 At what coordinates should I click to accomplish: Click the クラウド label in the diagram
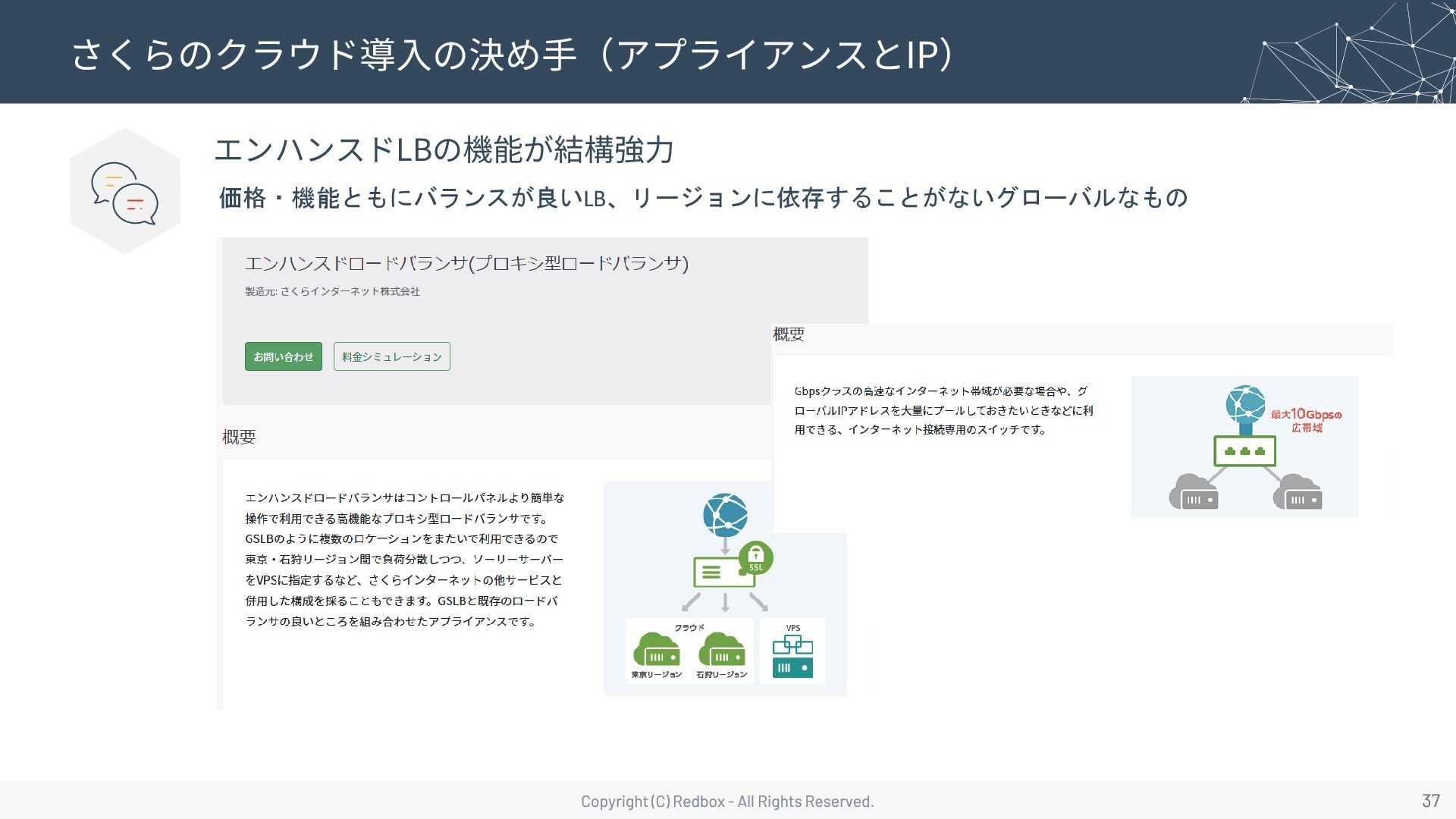(x=689, y=627)
